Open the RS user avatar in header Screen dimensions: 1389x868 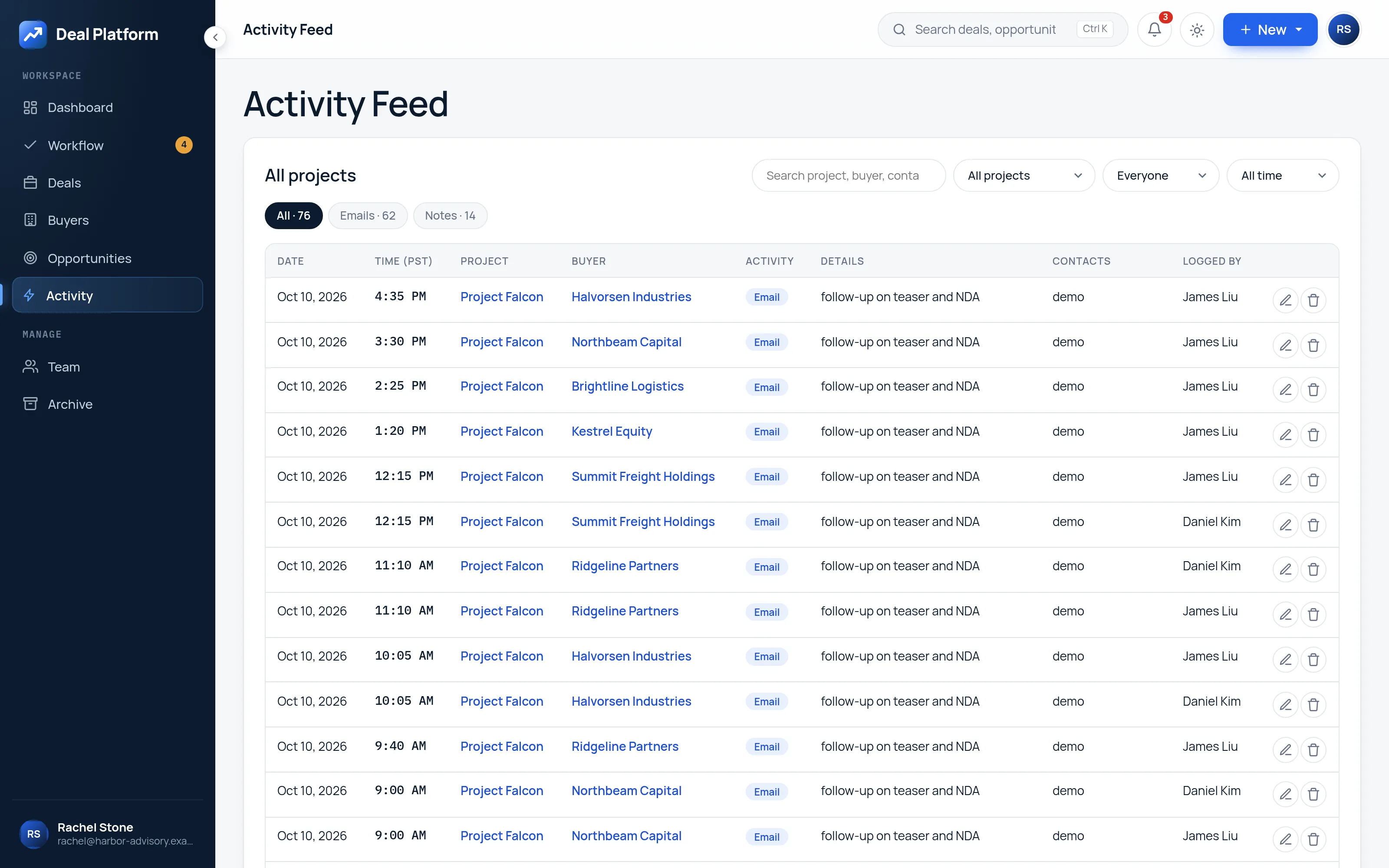coord(1344,29)
